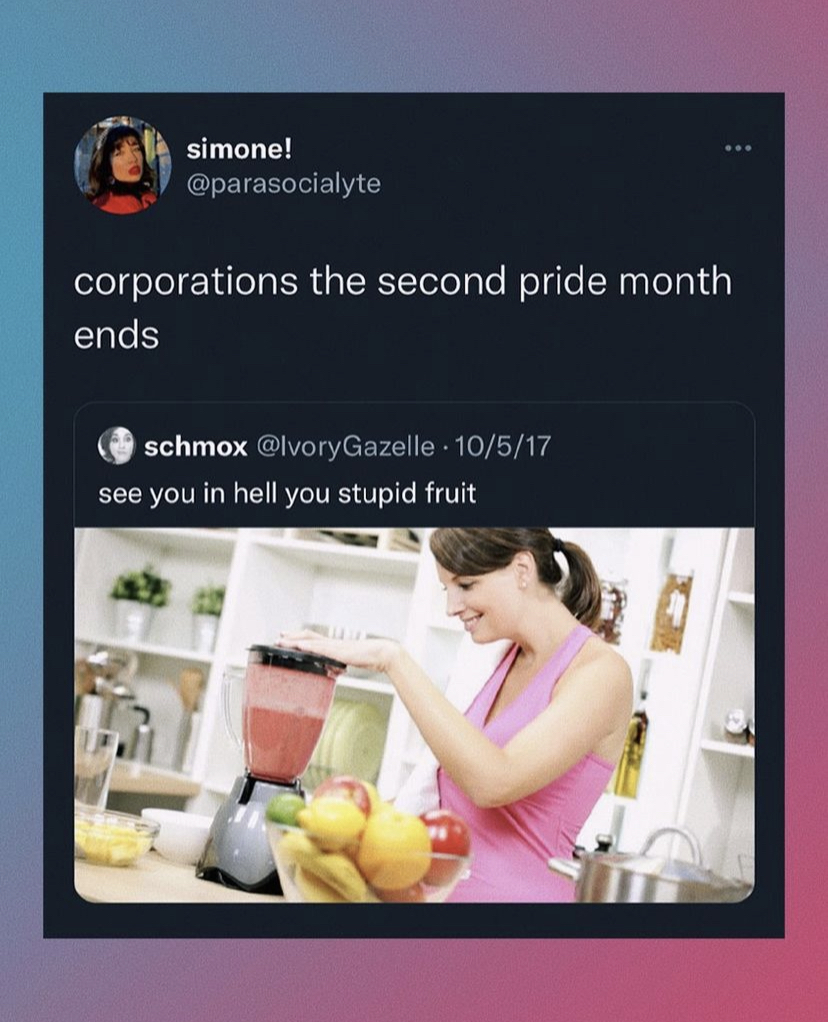Click the simone! display name

pos(239,149)
